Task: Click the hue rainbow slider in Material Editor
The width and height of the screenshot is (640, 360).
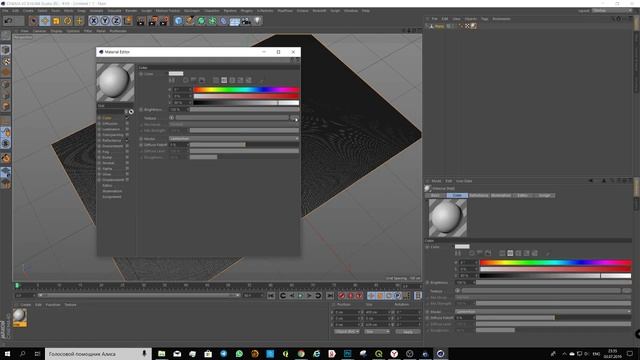Action: [x=246, y=89]
